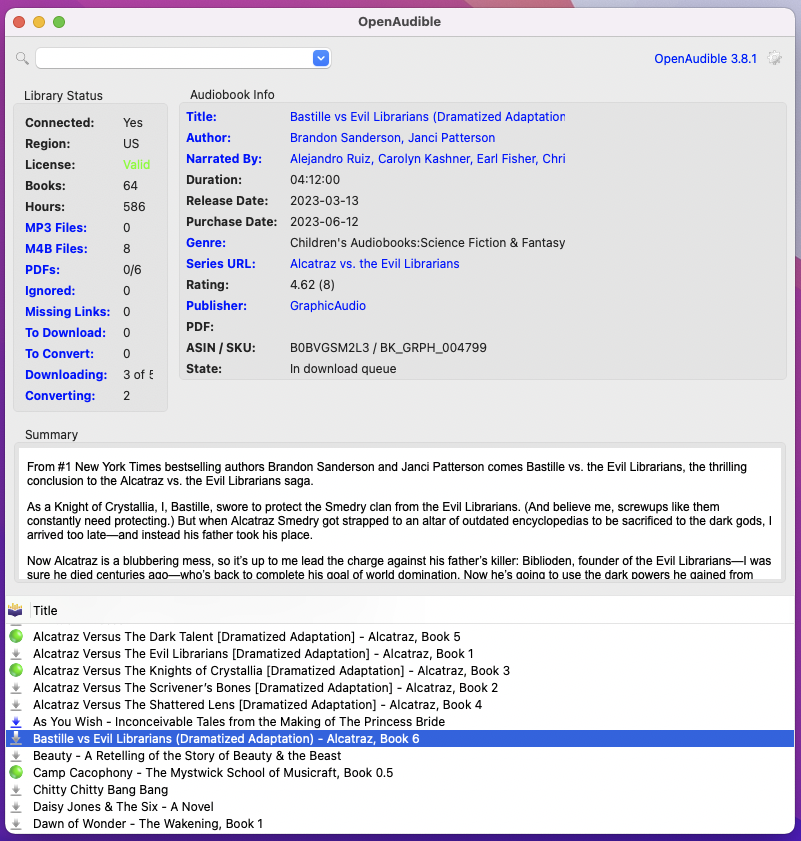This screenshot has height=841, width=801.
Task: Click the To Convert status link
Action: 60,353
